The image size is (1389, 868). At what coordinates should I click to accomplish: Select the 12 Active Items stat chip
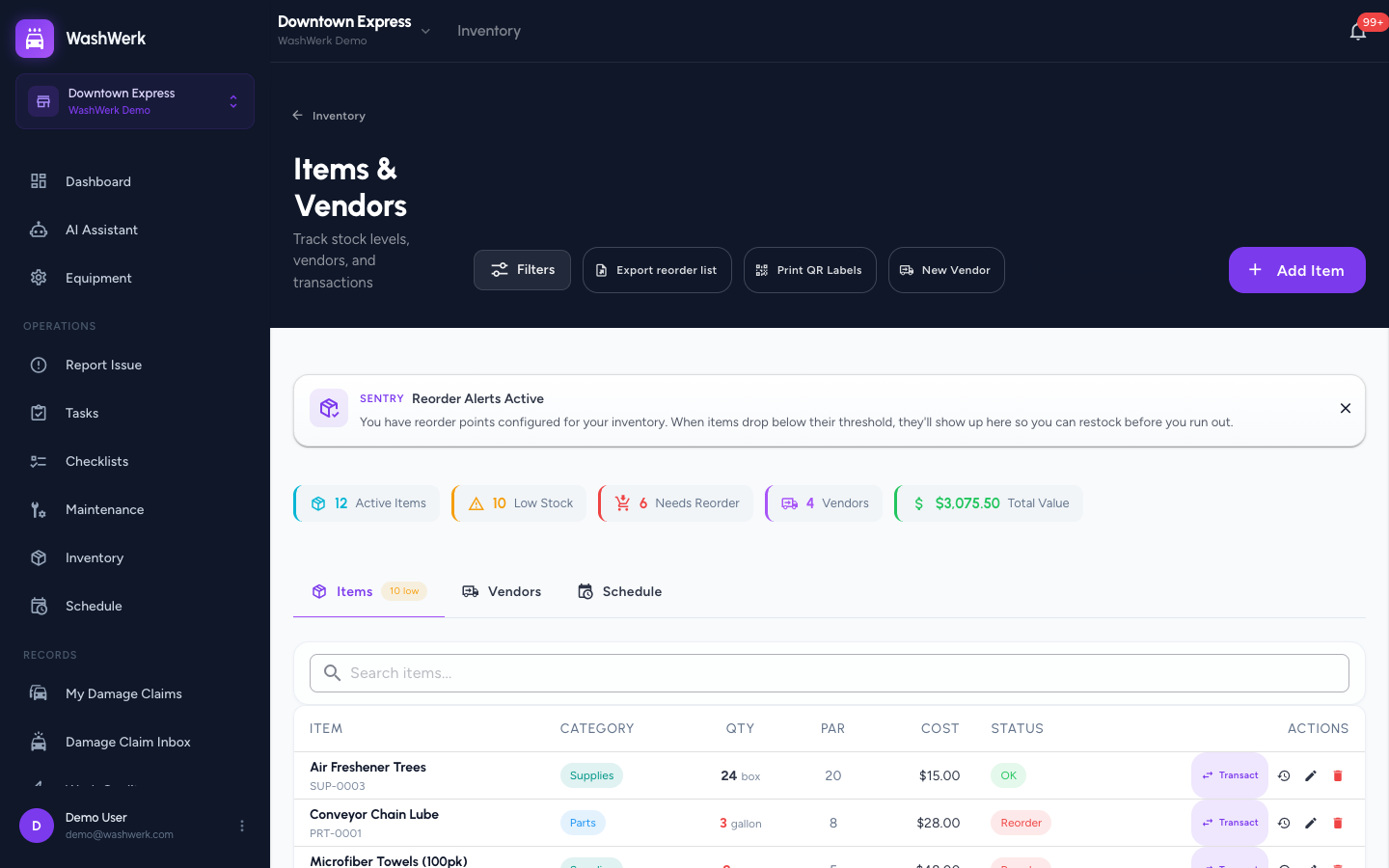pyautogui.click(x=367, y=503)
